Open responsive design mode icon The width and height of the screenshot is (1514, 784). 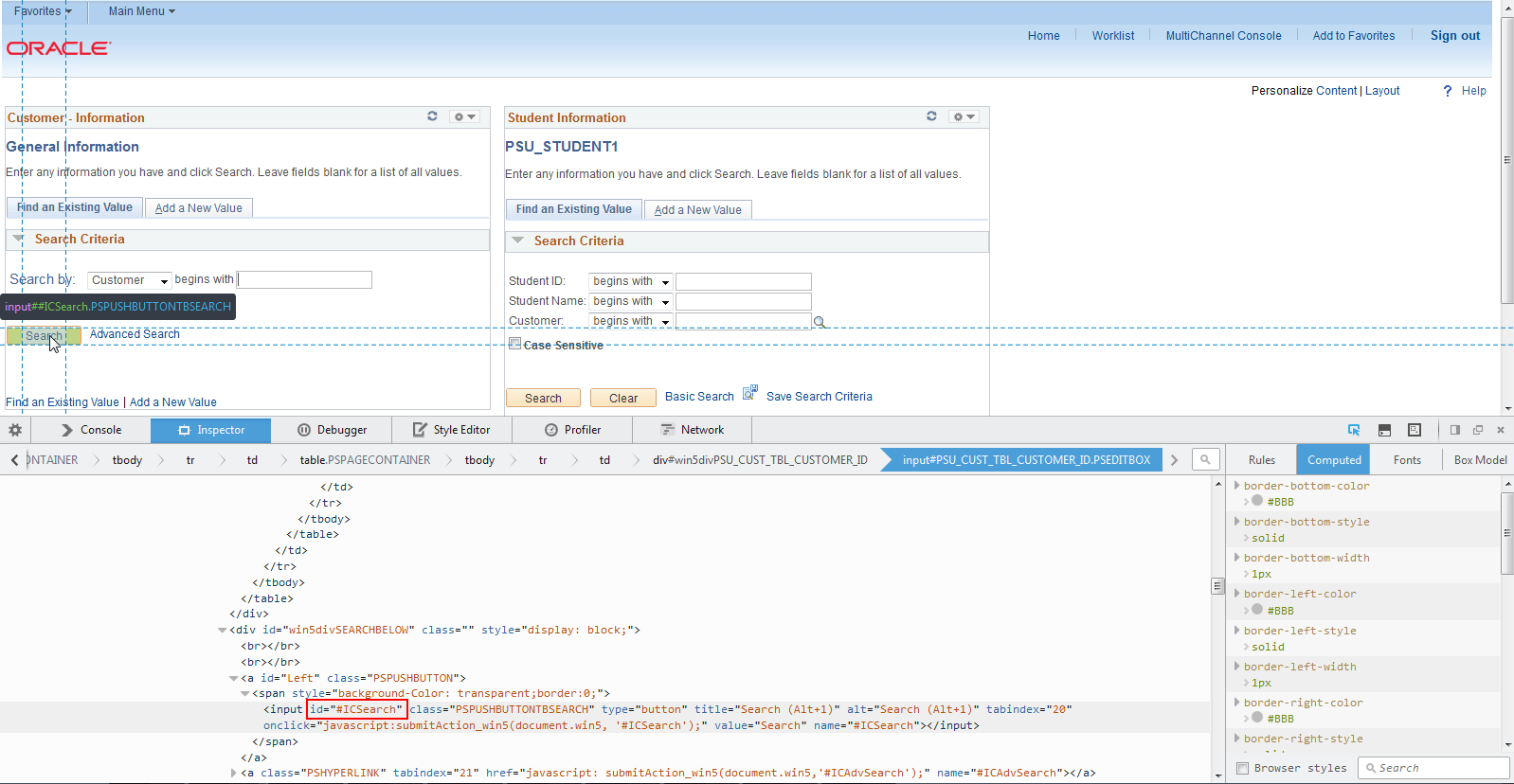pyautogui.click(x=1415, y=430)
